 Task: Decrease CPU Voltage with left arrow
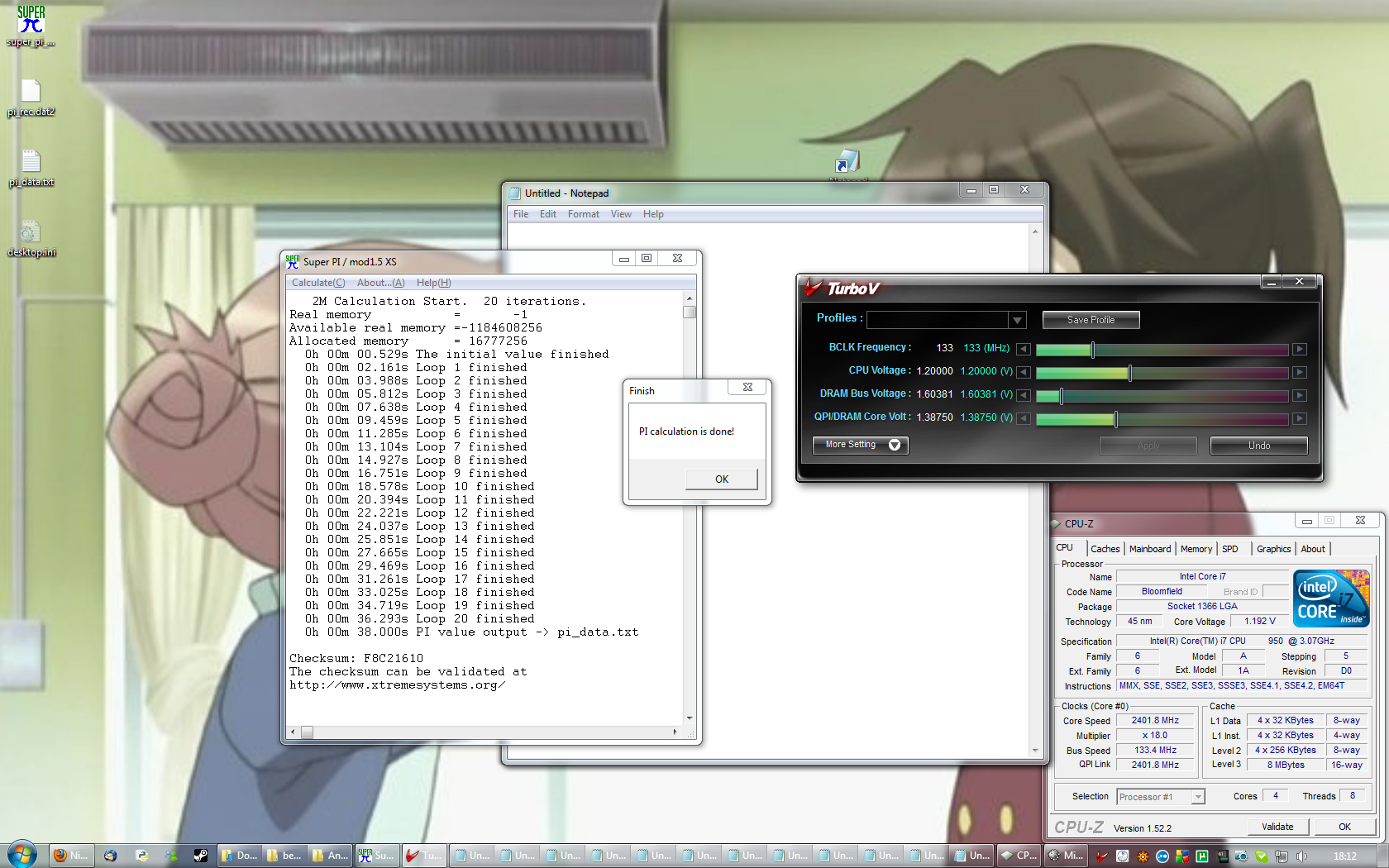pyautogui.click(x=1024, y=372)
